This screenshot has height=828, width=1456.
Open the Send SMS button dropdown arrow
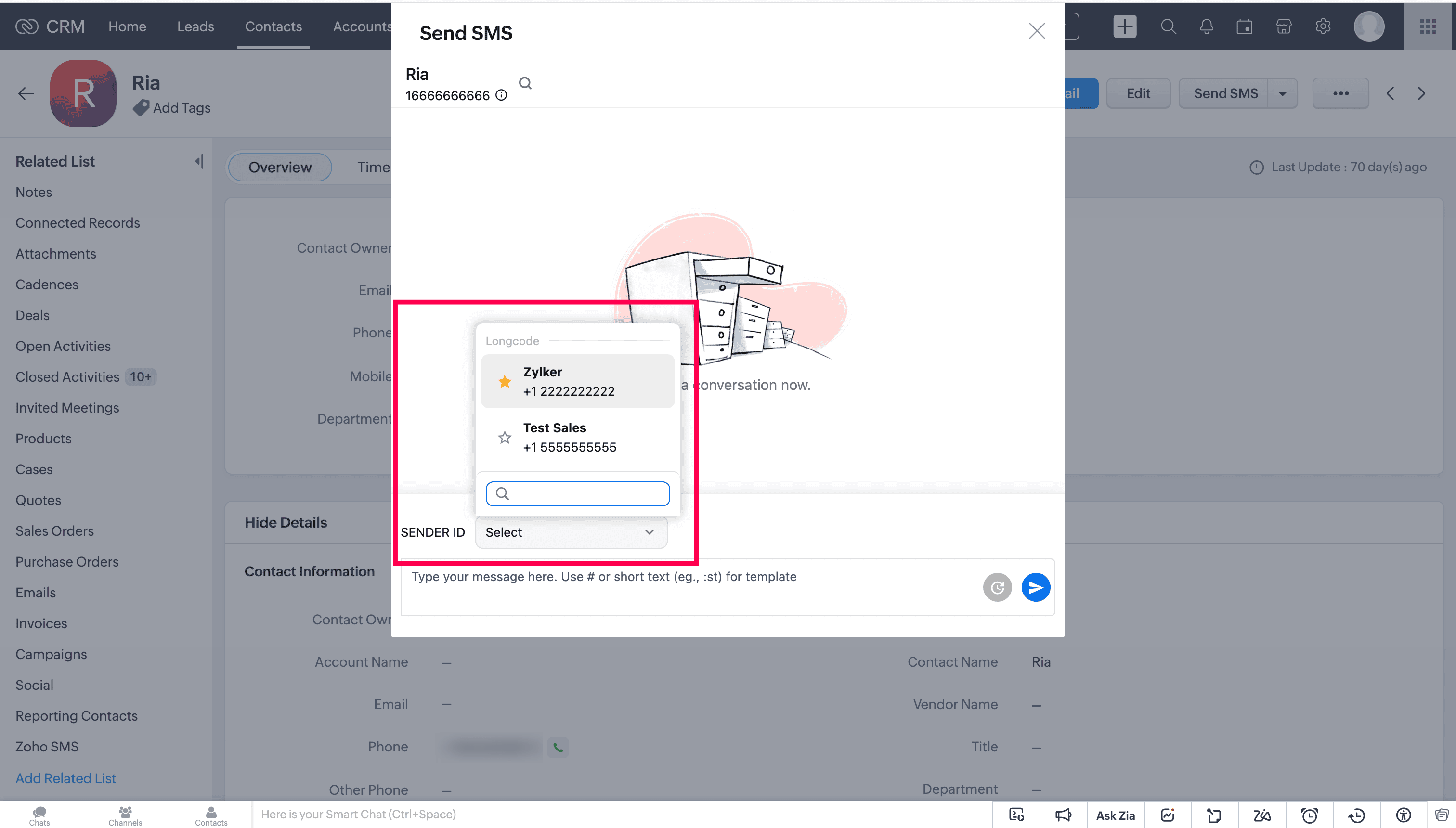click(1283, 94)
